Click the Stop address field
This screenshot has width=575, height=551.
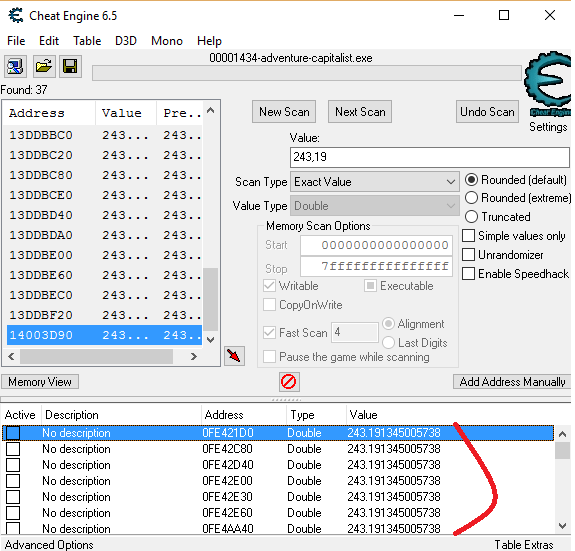(376, 267)
